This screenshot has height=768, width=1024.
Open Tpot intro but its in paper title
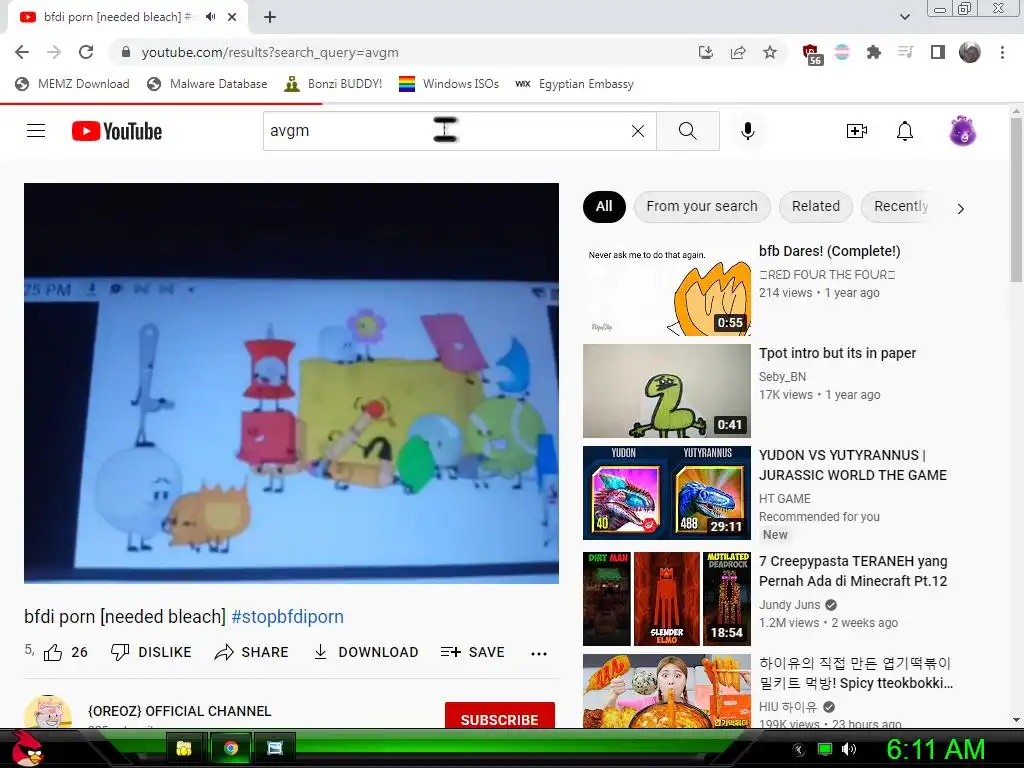[x=837, y=353]
